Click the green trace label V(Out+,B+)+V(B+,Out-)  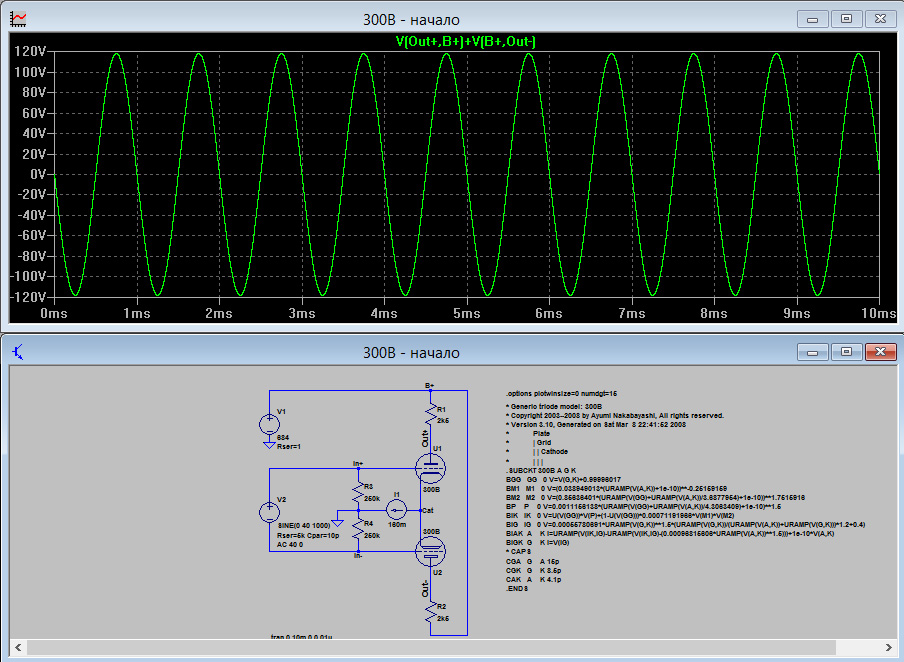click(x=466, y=41)
